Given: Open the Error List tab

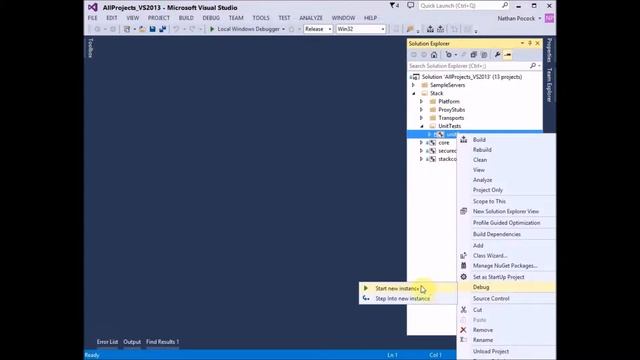Looking at the screenshot, I should coord(107,342).
